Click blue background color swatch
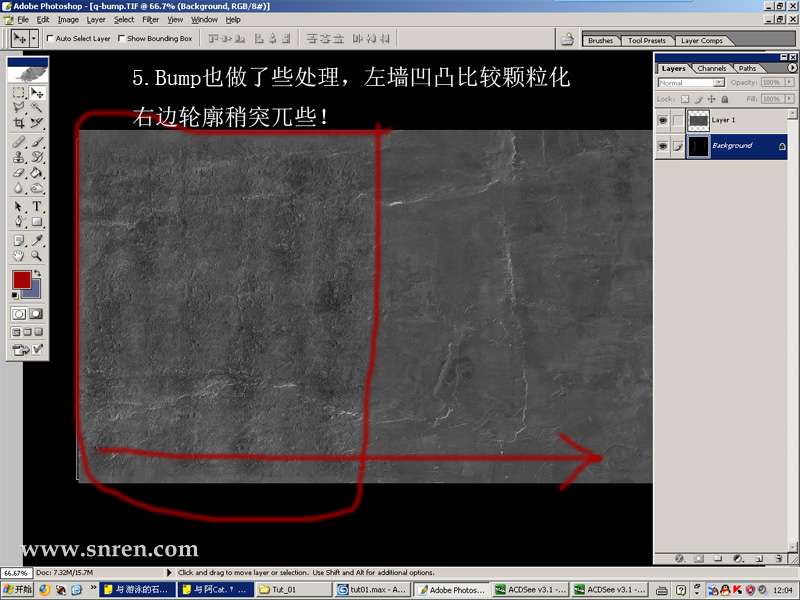 (35, 292)
